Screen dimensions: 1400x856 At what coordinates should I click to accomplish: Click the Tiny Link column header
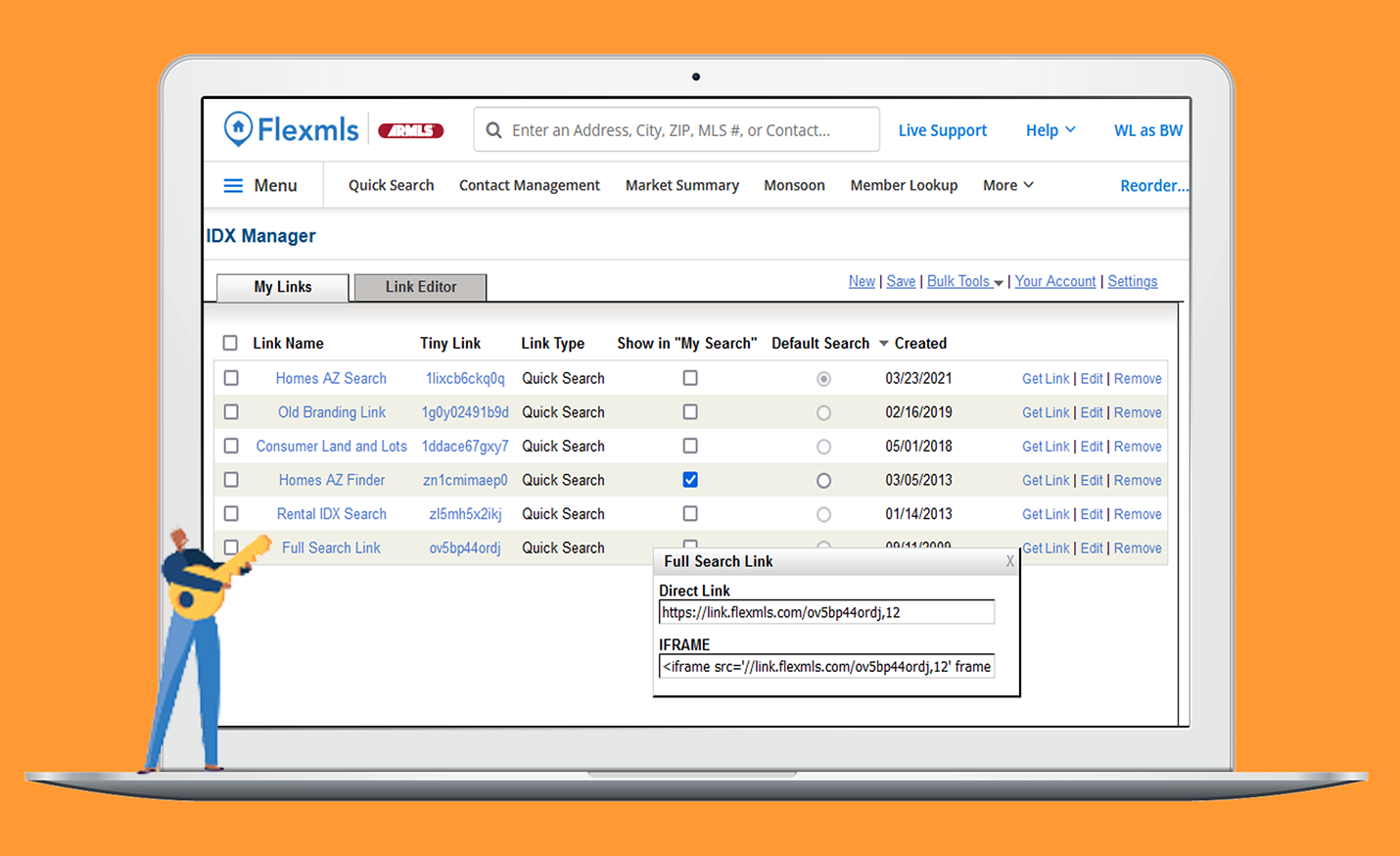coord(450,343)
